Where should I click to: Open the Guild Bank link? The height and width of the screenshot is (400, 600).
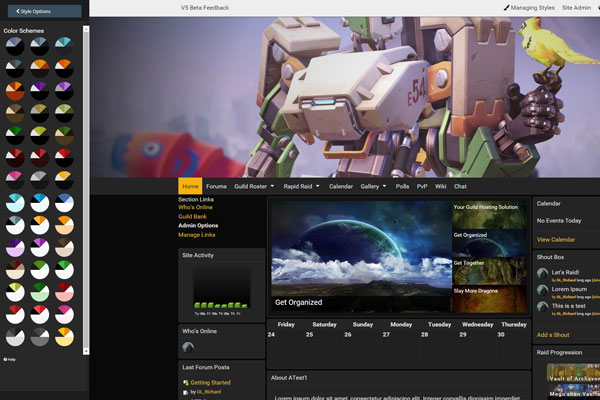(192, 217)
